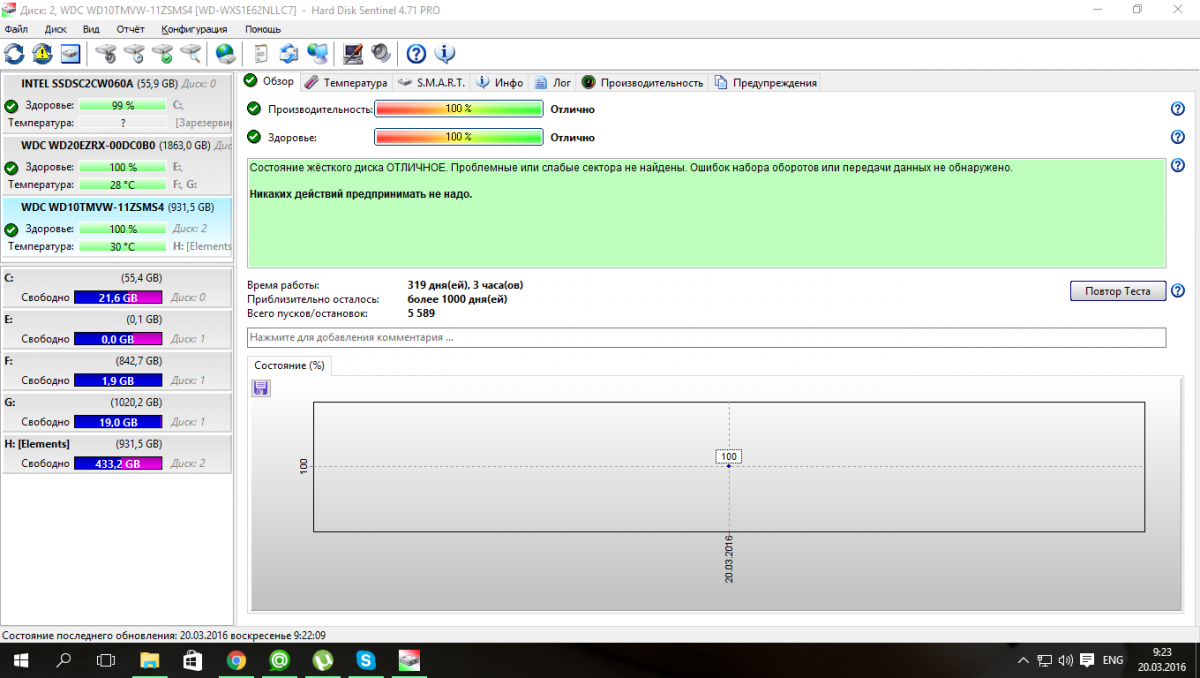
Task: Switch to the Предупреждения tab
Action: pos(765,82)
